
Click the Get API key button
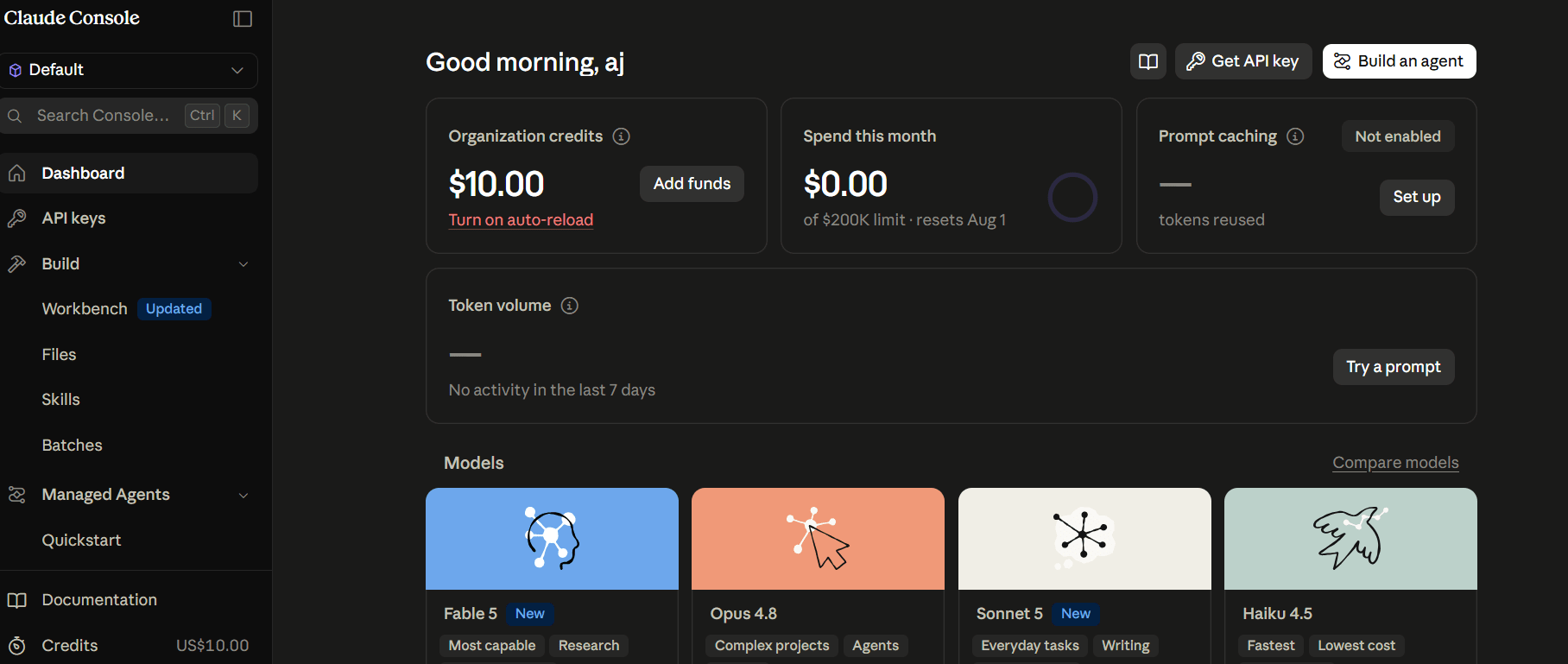point(1243,61)
